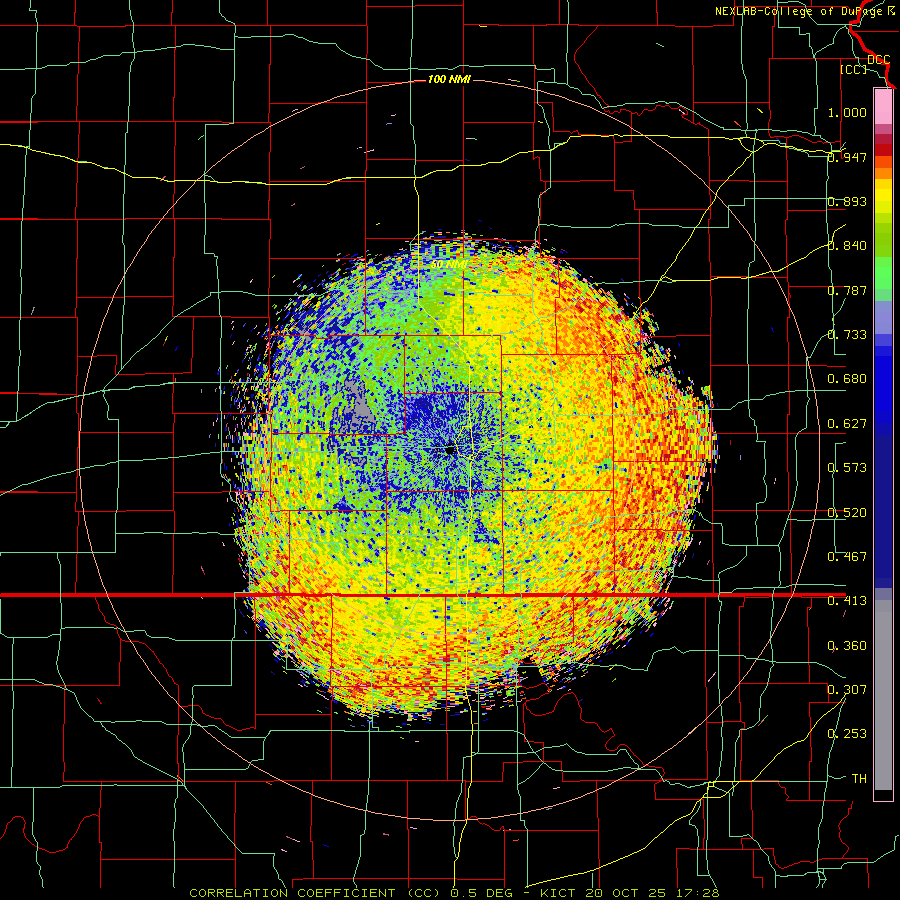This screenshot has height=900, width=900.
Task: Click the black radar site dot at center
Action: tap(451, 451)
